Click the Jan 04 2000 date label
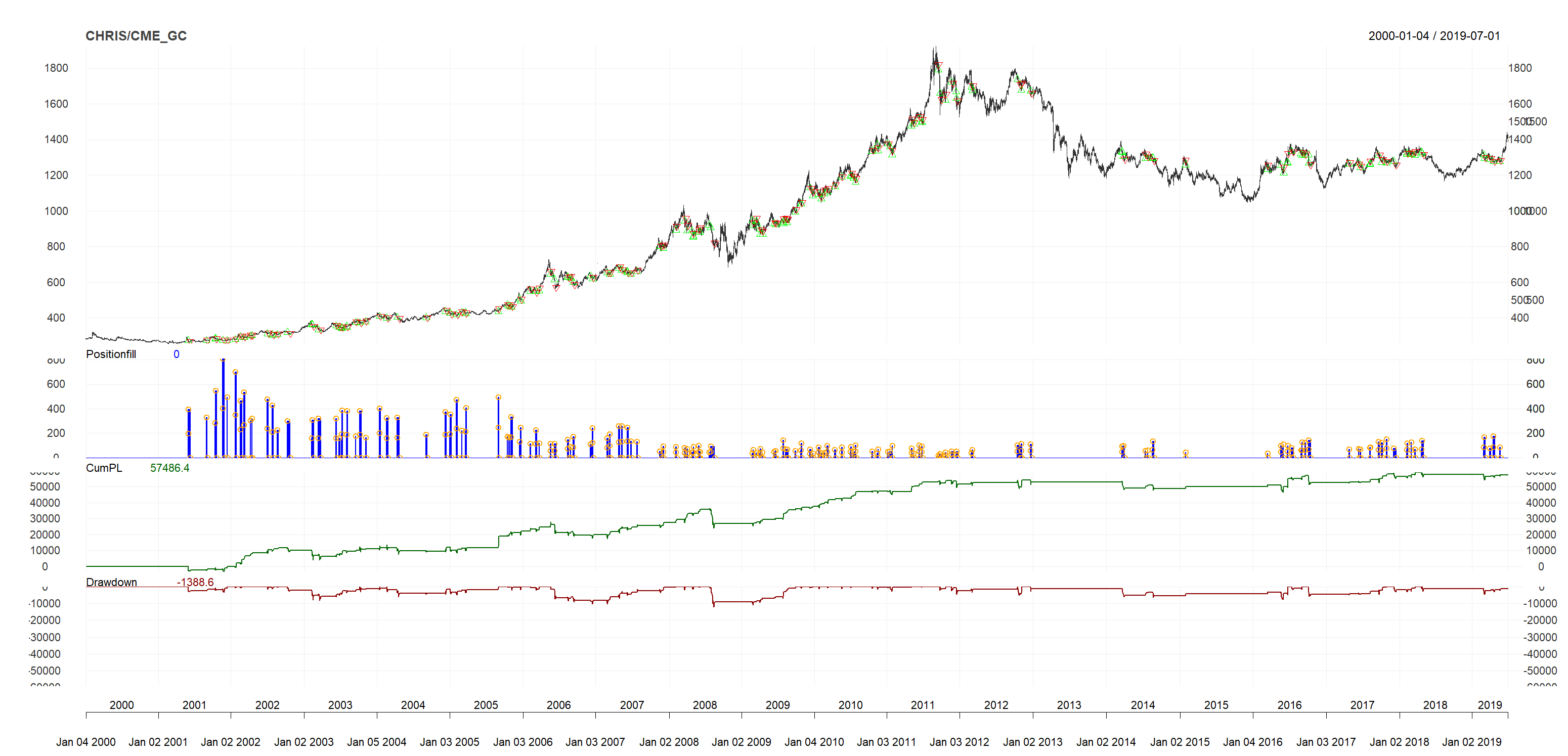Viewport: 1568px width, 756px height. pyautogui.click(x=86, y=742)
